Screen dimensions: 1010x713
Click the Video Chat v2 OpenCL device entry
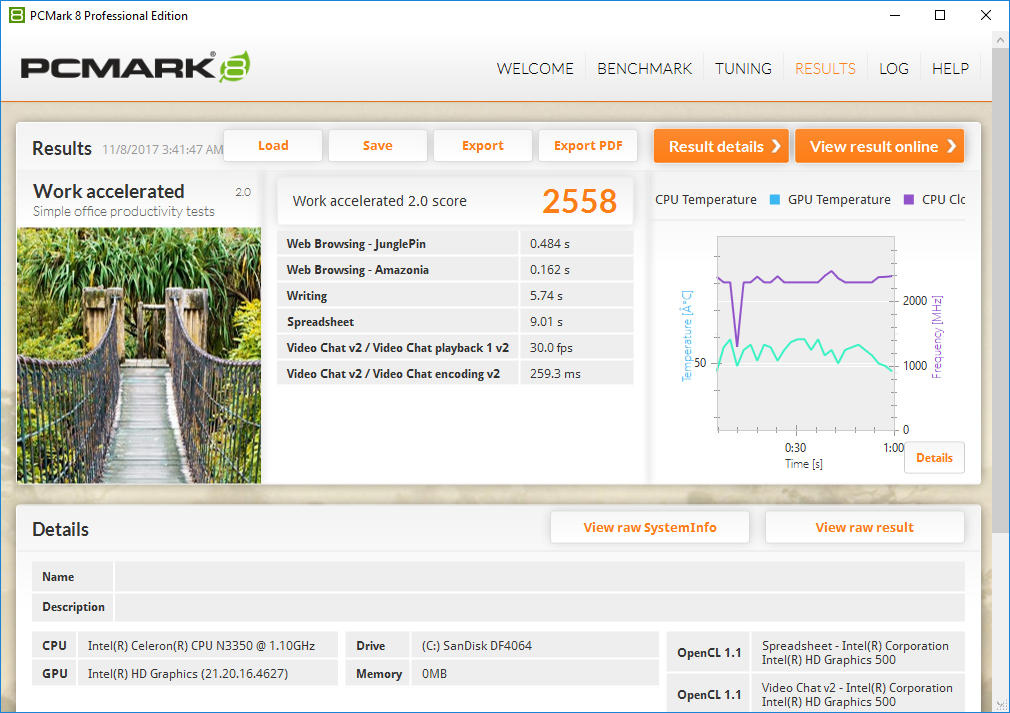coord(857,695)
